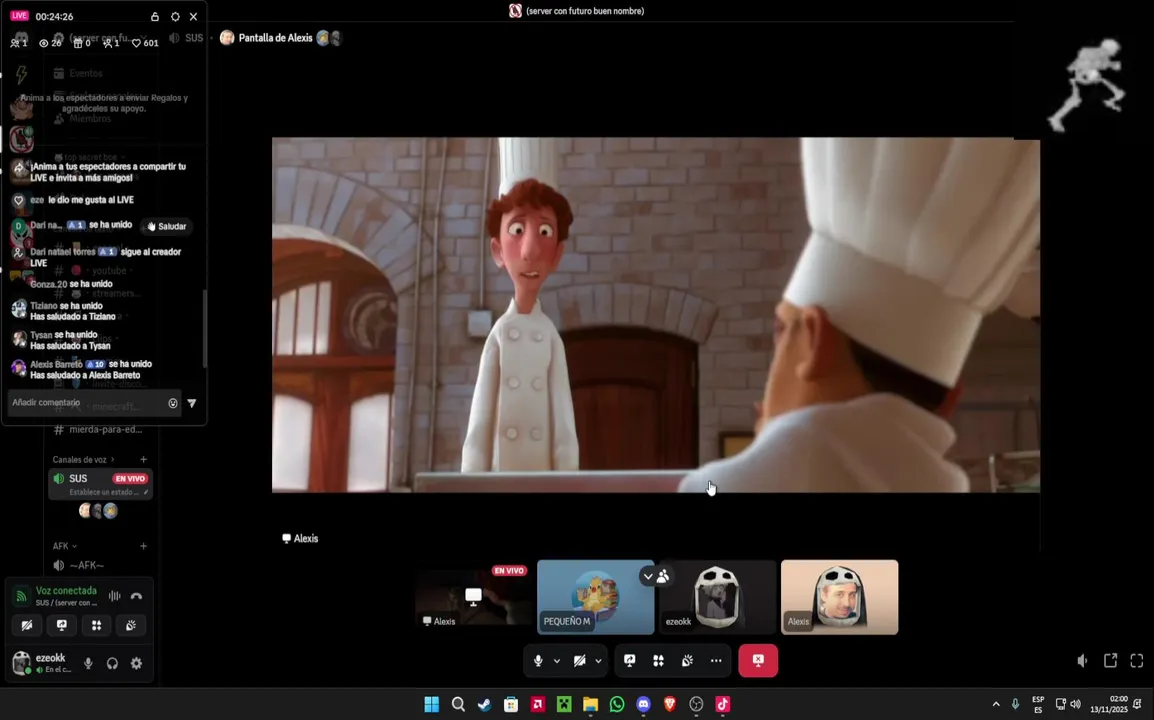Select Alexis webcam participant tile
This screenshot has width=1154, height=720.
pos(840,597)
